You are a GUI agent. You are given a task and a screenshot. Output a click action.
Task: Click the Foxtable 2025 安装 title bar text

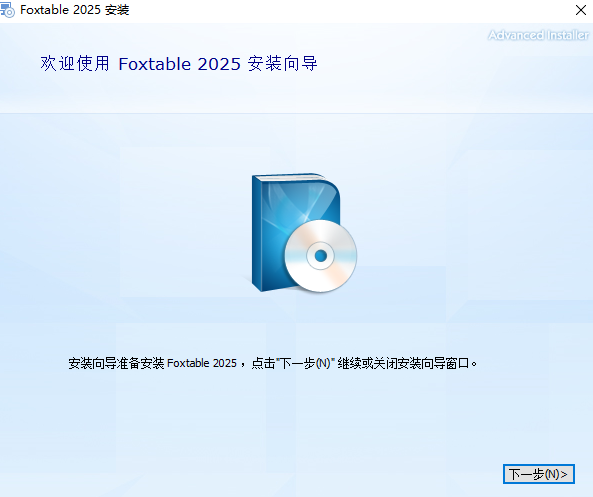75,10
